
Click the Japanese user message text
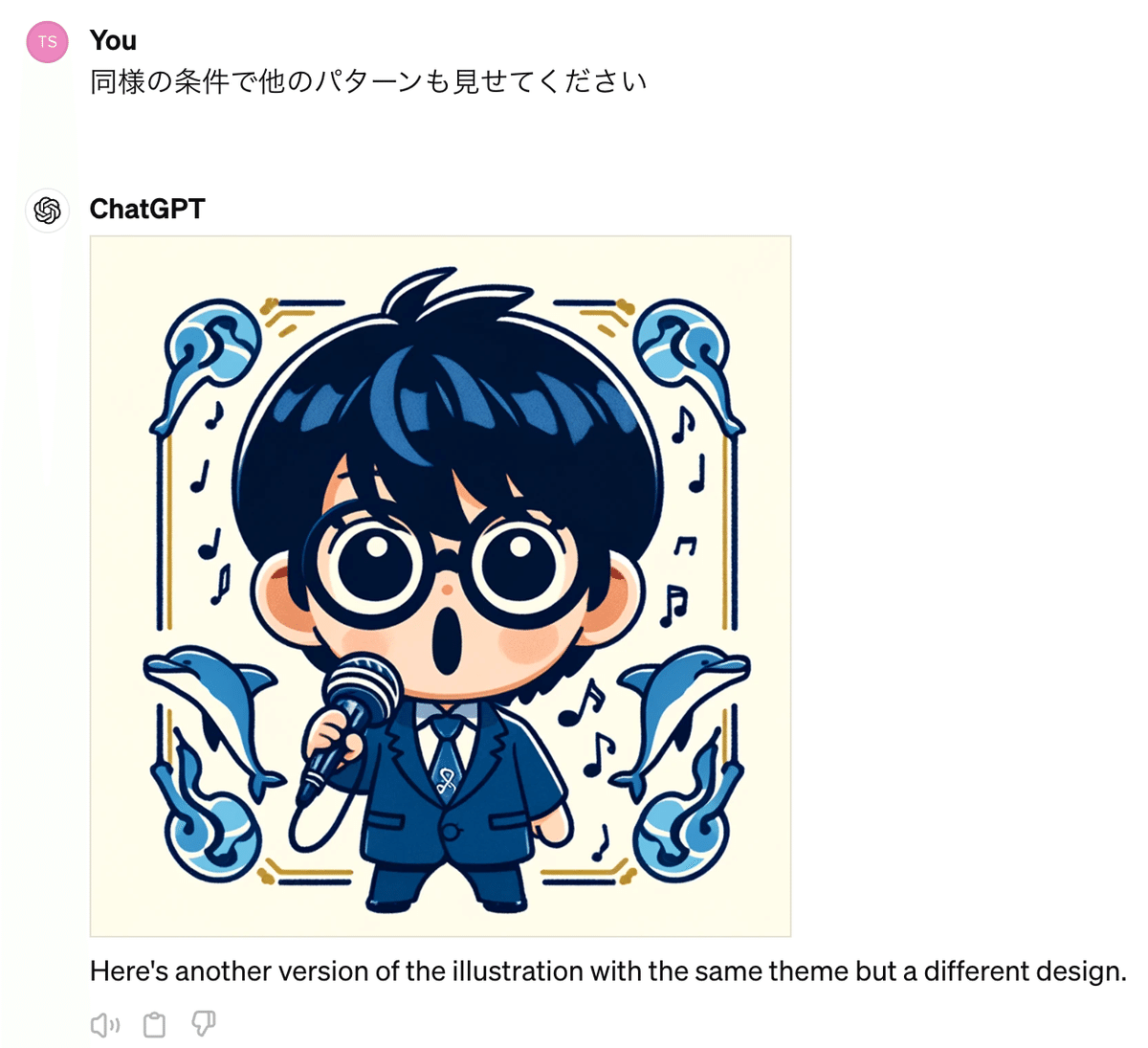[x=368, y=82]
